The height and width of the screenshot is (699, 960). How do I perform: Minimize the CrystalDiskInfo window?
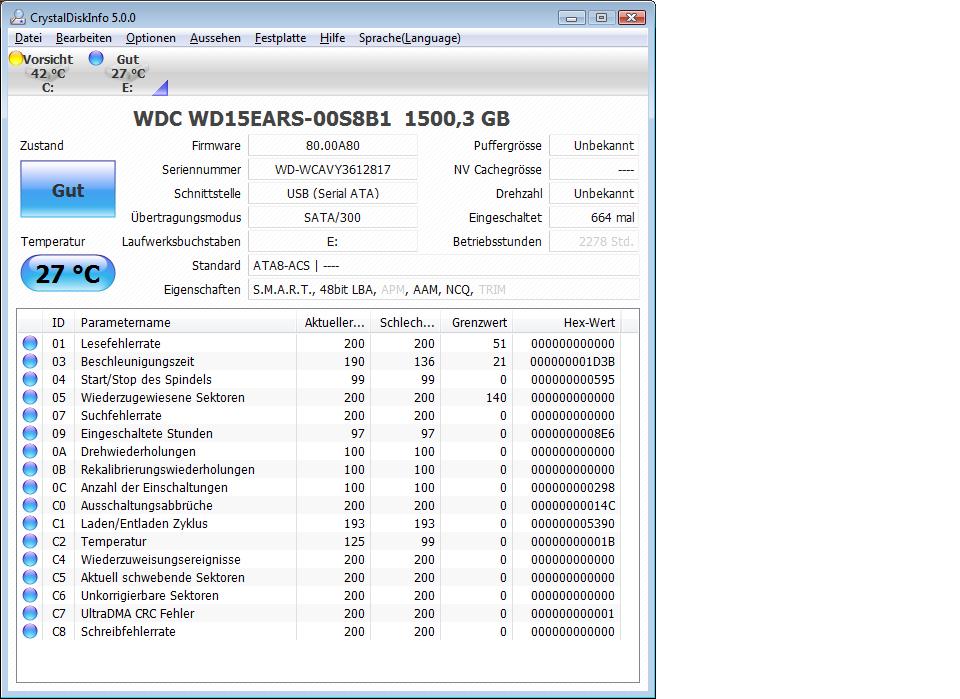tap(571, 18)
